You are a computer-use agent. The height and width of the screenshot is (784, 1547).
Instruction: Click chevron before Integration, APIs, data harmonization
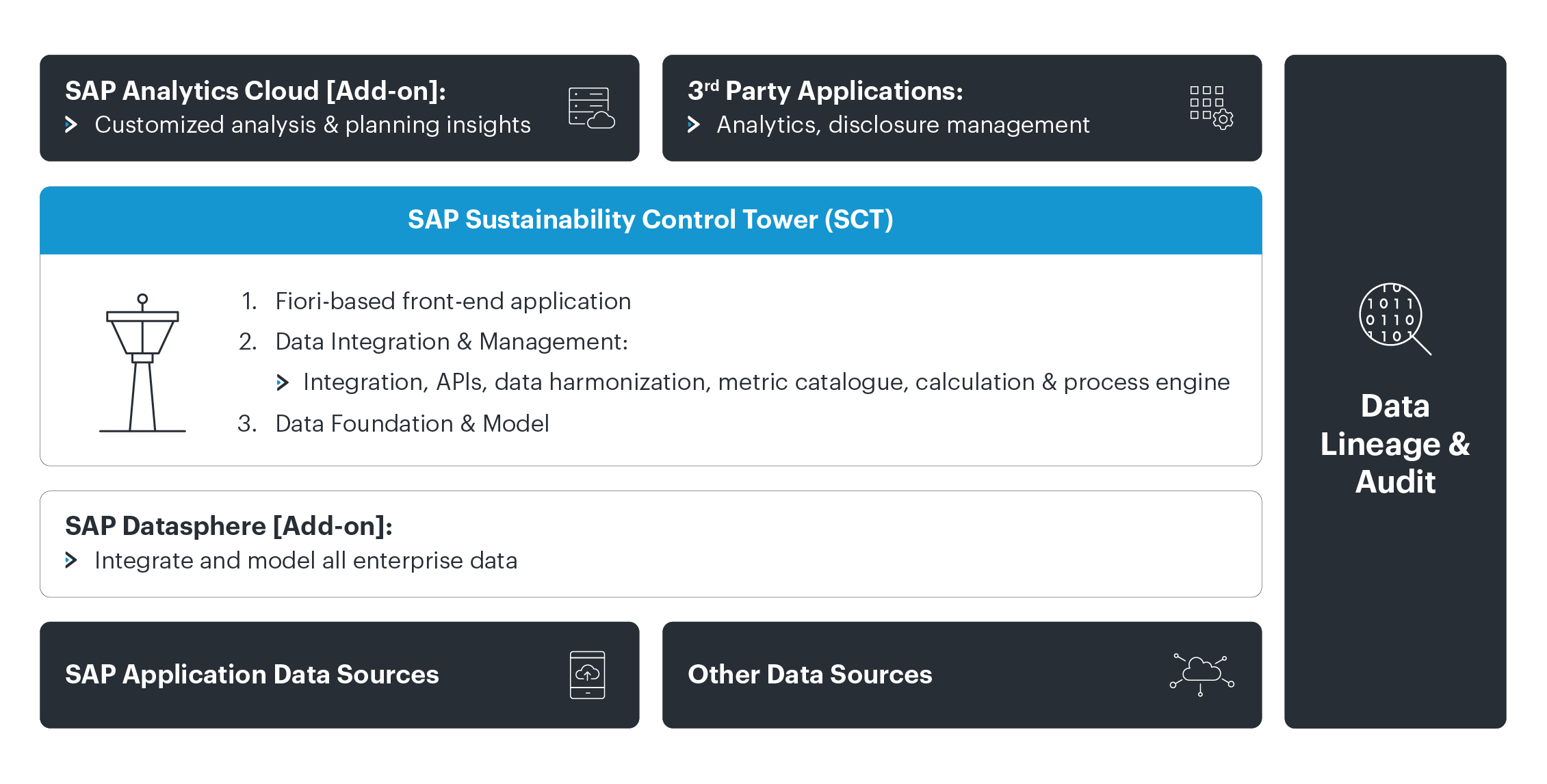point(283,382)
